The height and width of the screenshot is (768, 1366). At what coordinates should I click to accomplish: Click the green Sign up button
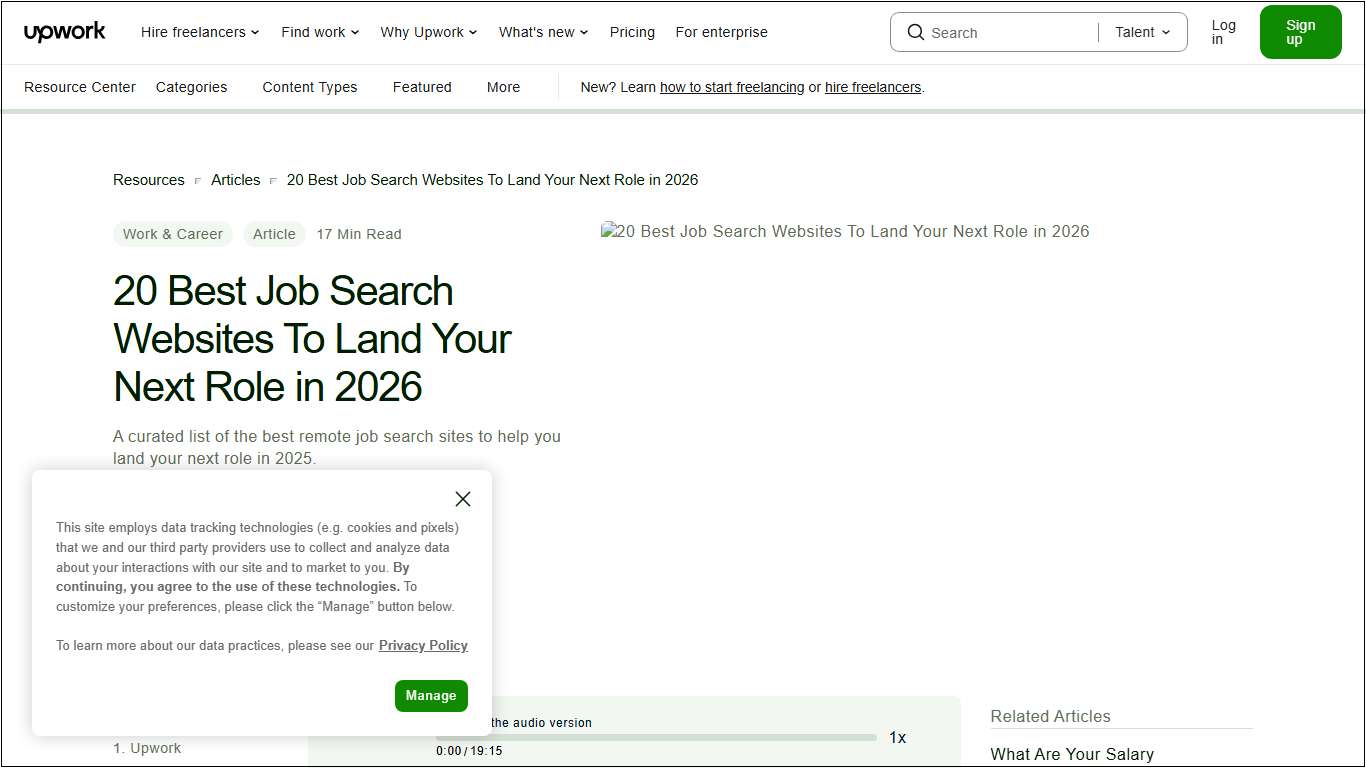[x=1300, y=31]
